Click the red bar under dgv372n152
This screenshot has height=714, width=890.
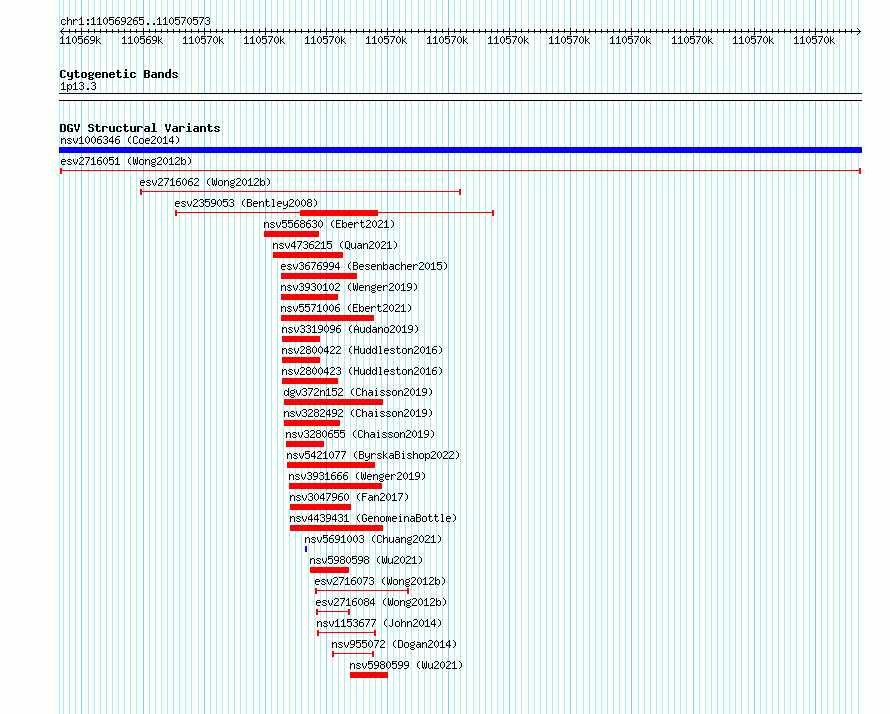tap(333, 402)
